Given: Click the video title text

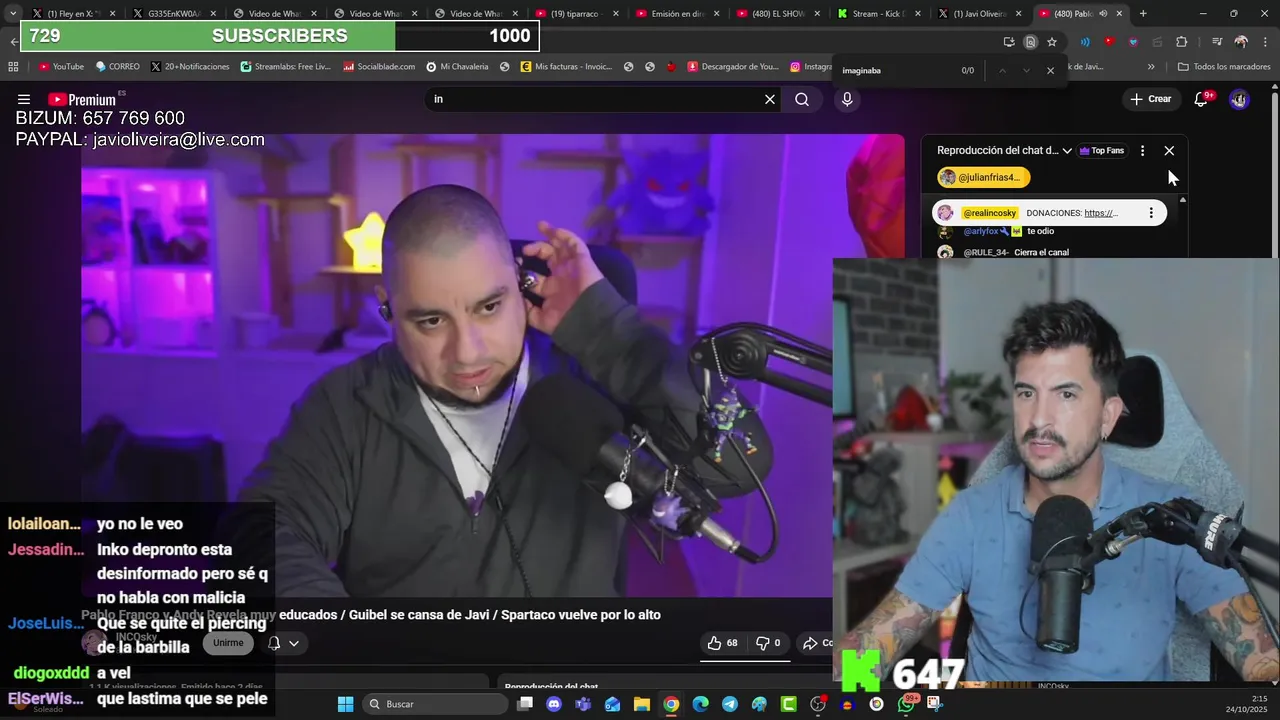Looking at the screenshot, I should pyautogui.click(x=371, y=615).
